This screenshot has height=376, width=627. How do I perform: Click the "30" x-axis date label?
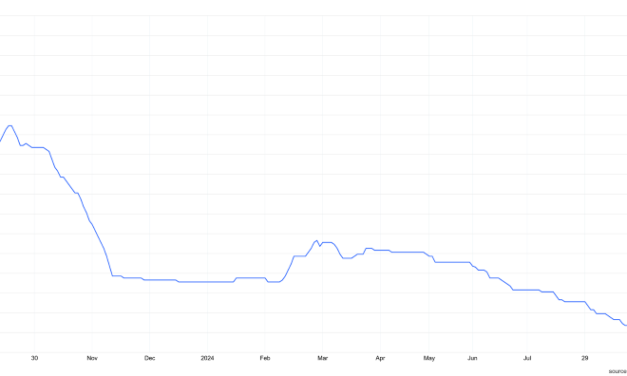(x=34, y=358)
